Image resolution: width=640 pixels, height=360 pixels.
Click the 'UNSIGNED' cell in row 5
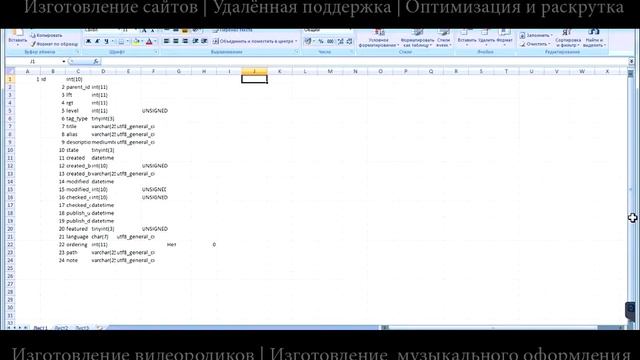point(155,111)
